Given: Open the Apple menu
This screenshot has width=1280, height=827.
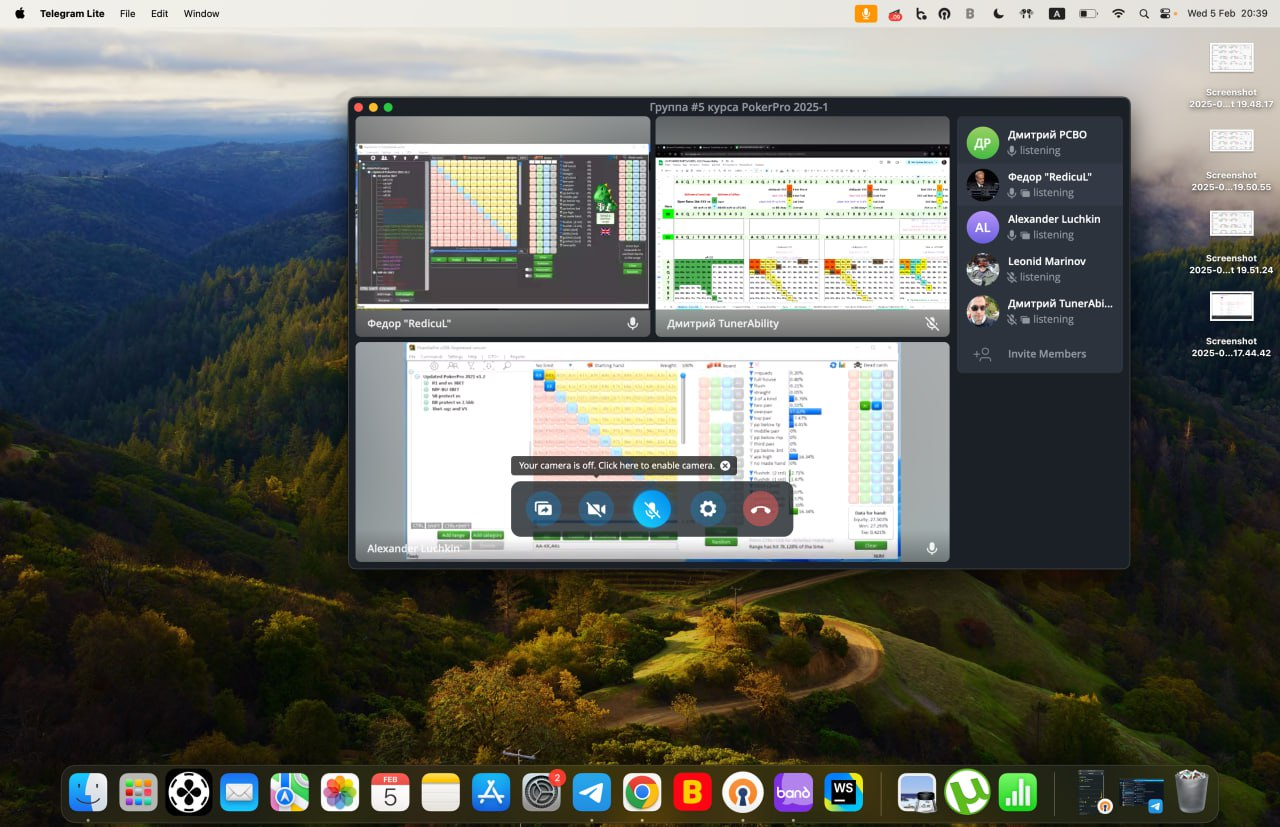Looking at the screenshot, I should point(19,14).
